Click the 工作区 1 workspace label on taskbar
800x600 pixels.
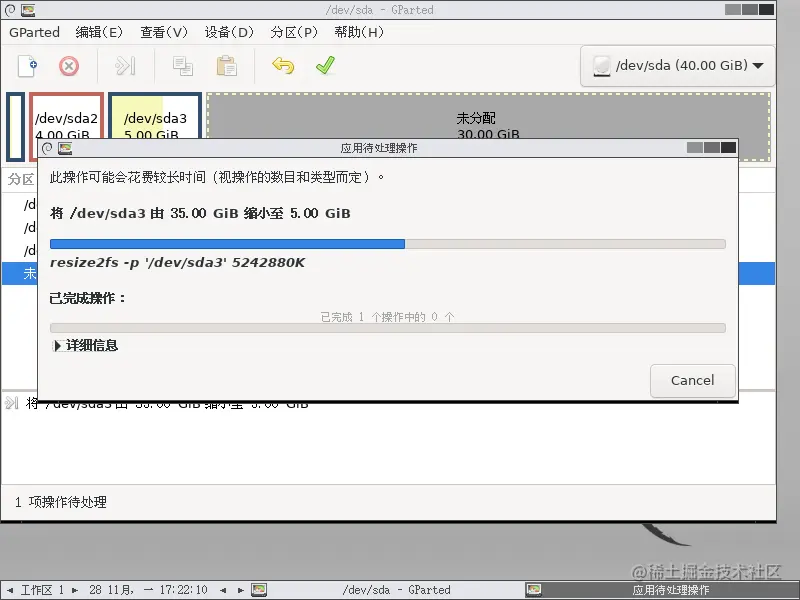coord(42,590)
